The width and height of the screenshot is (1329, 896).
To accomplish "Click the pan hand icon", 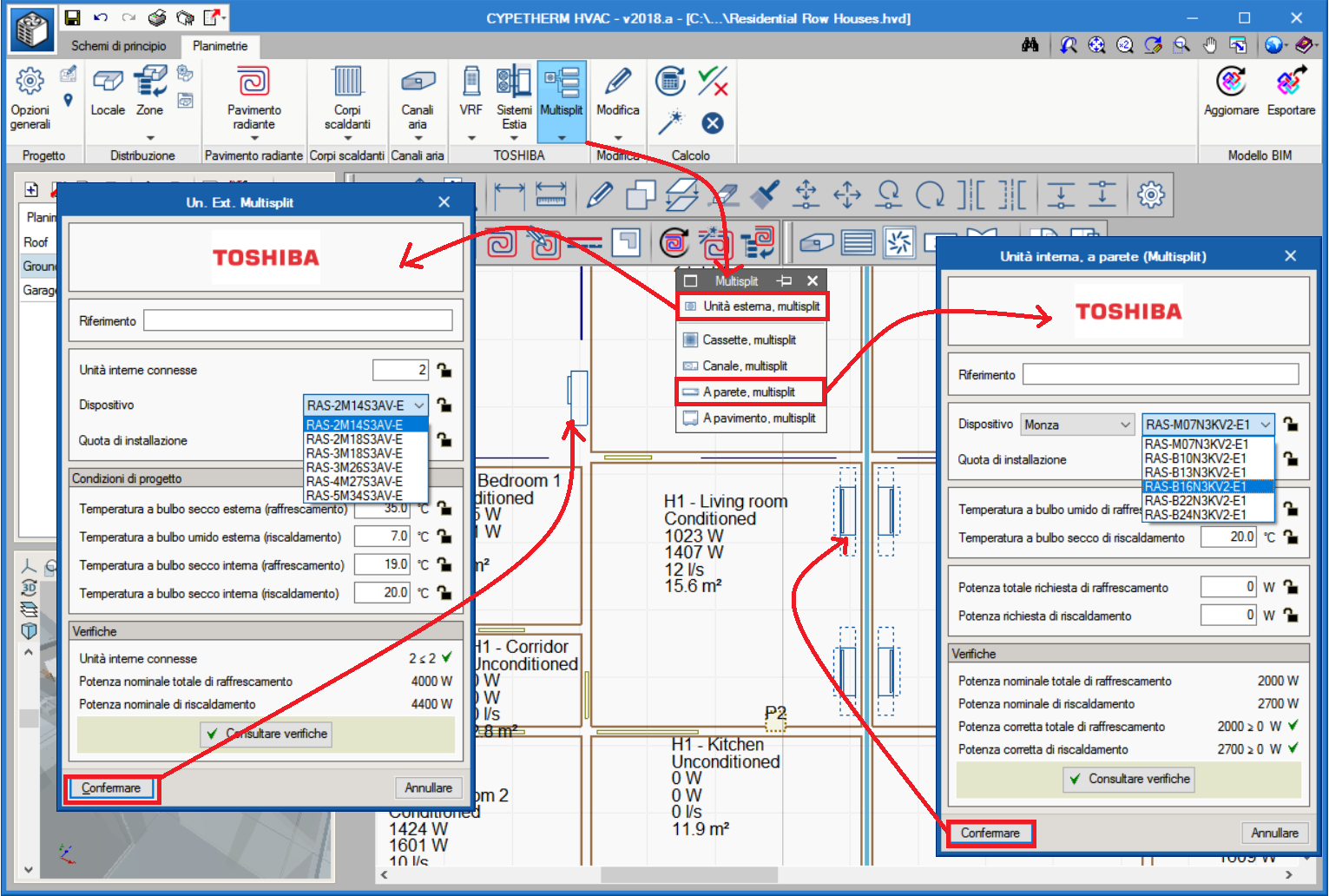I will pos(1210,45).
